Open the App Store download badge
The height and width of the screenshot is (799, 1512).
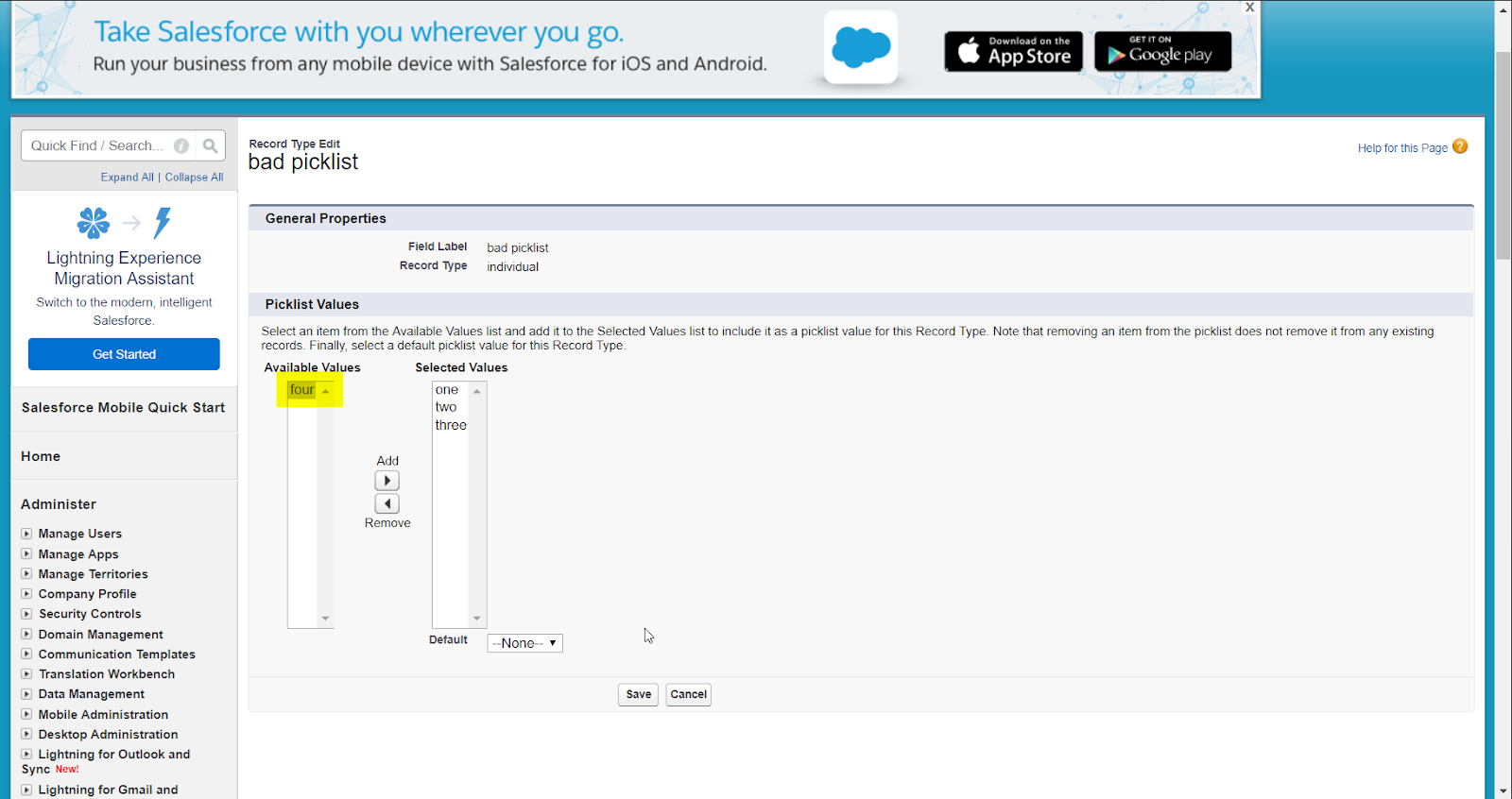tap(1013, 51)
